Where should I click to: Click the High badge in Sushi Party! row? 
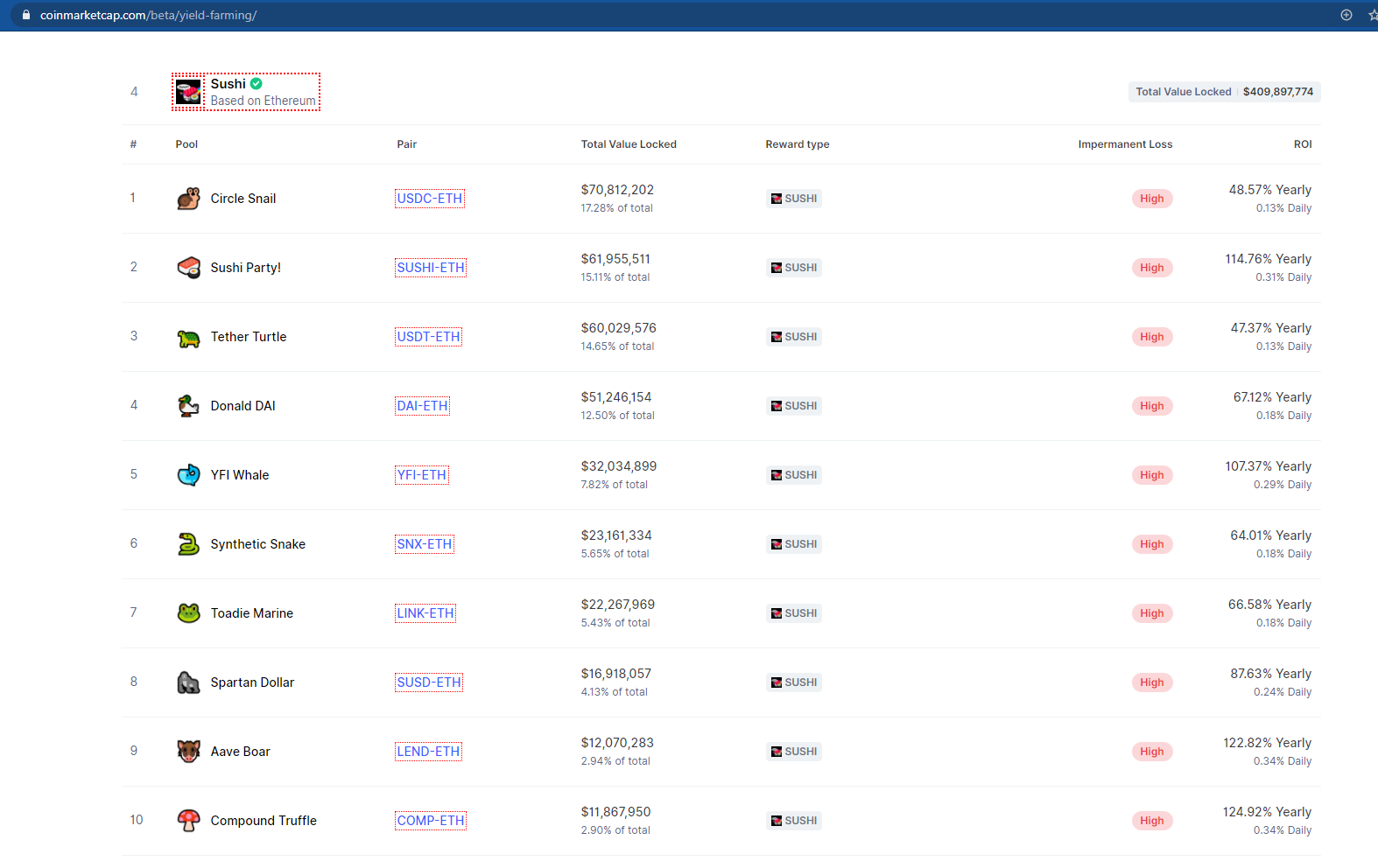[x=1152, y=268]
